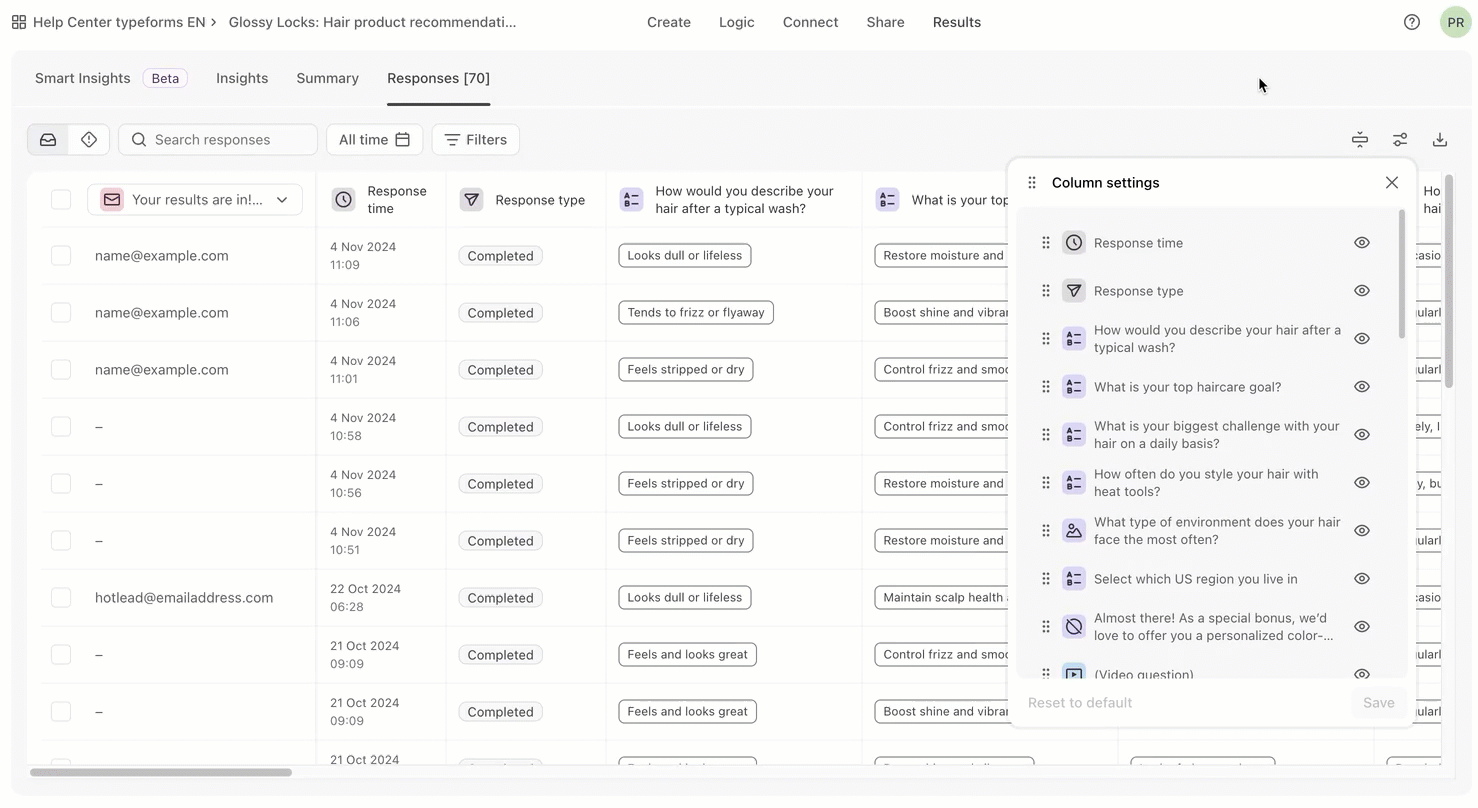Screen dimensions: 1478x808
Task: Go to the Connect tab
Action: [x=811, y=22]
